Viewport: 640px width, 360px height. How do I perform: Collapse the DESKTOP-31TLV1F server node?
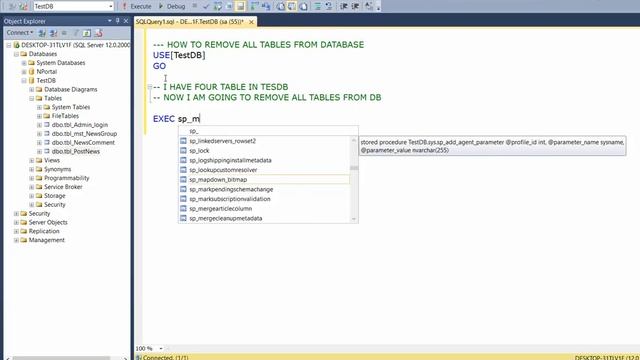pos(9,45)
